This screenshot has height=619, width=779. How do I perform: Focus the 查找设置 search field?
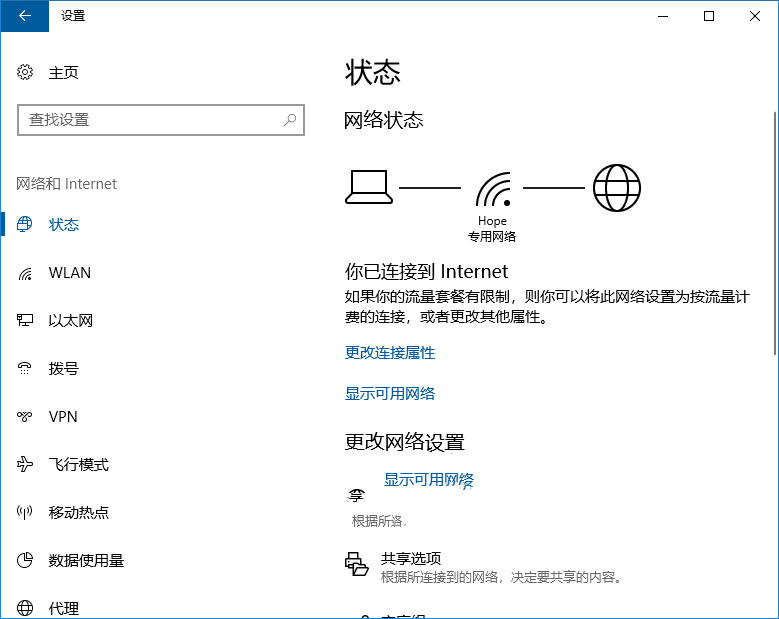[x=160, y=120]
